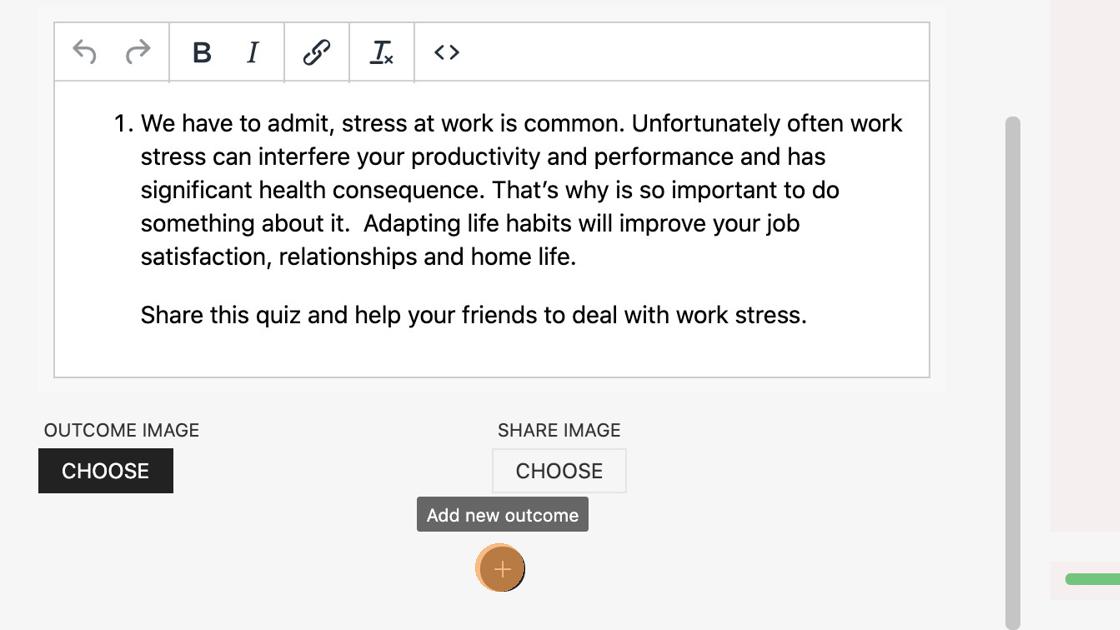Click the empty space below editor text
1120x630 pixels.
point(490,352)
